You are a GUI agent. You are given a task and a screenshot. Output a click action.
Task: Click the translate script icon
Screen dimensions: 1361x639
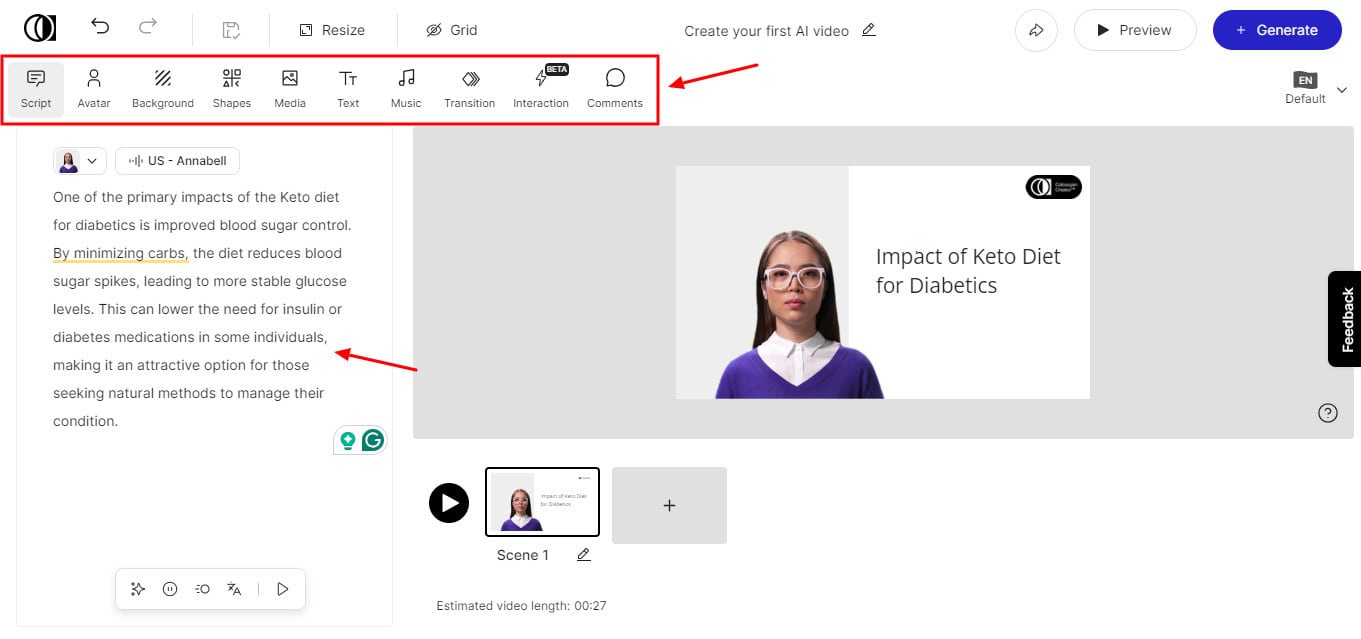(234, 589)
